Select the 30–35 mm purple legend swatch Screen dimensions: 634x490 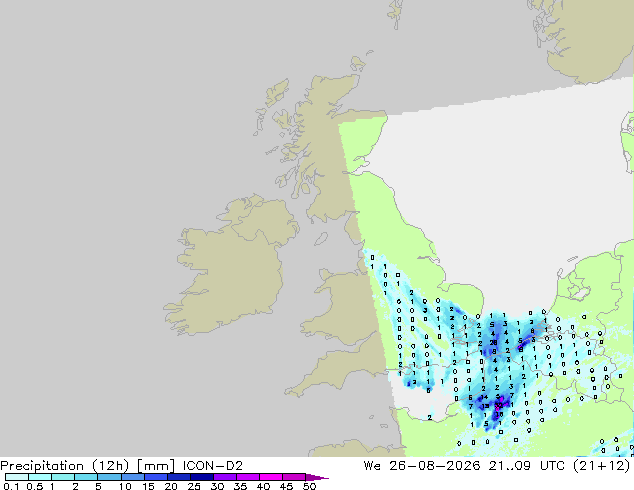point(224,477)
